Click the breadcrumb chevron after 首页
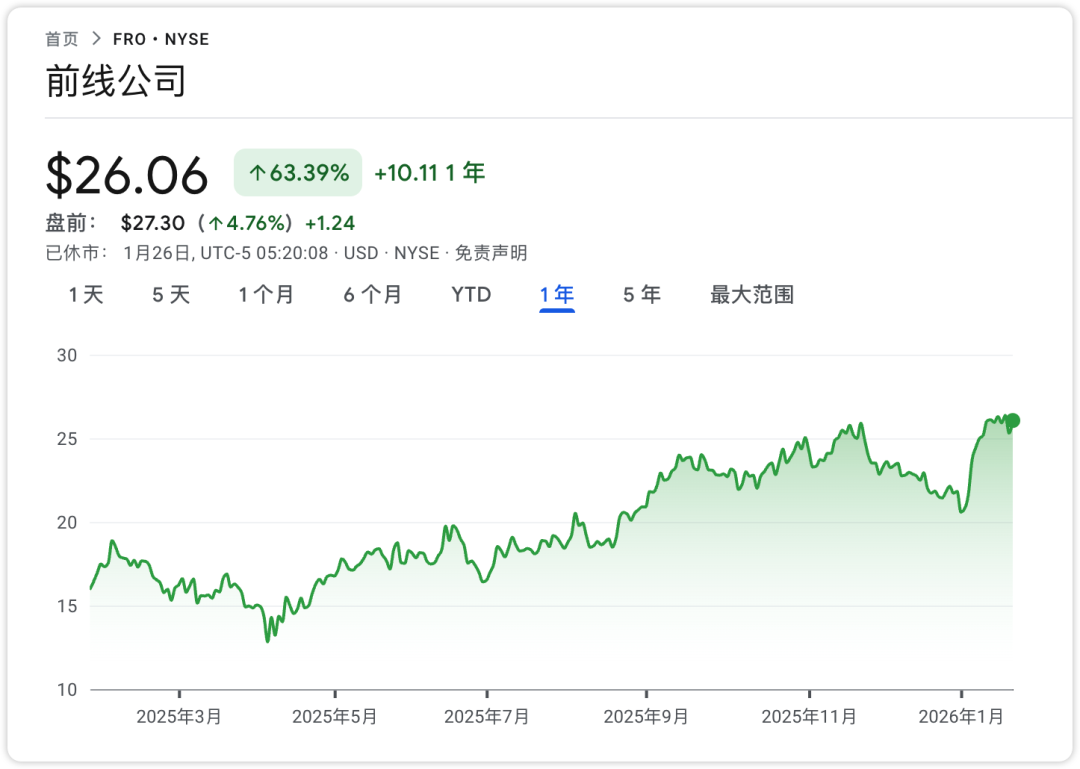 96,39
